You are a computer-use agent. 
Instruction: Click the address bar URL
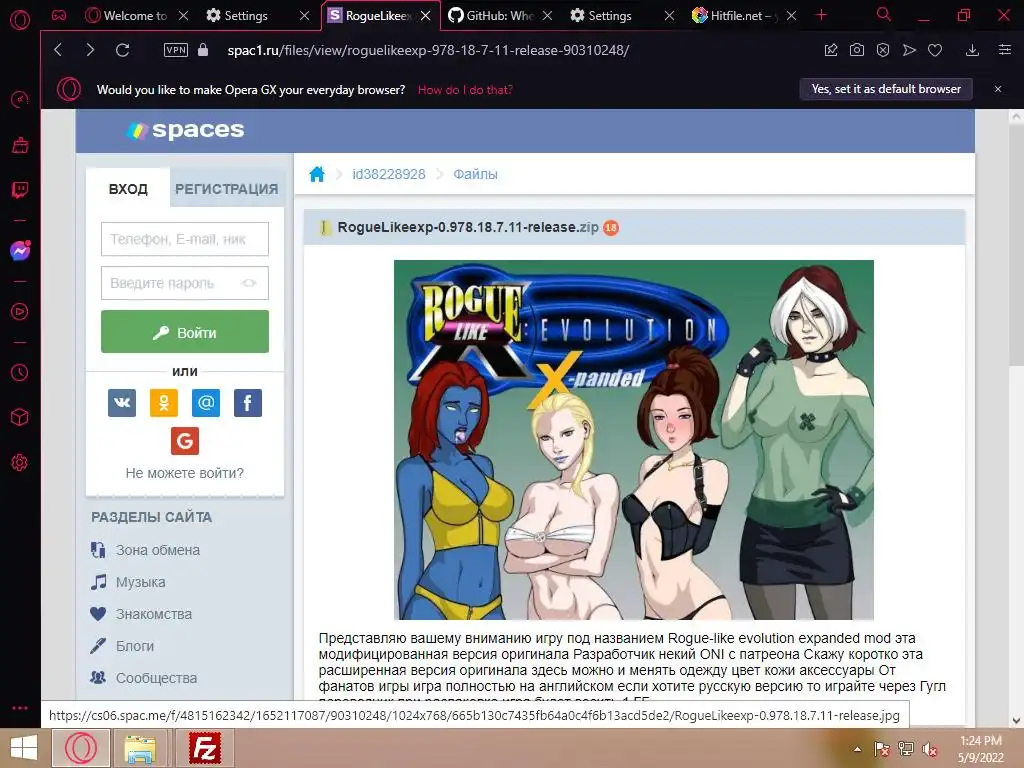pyautogui.click(x=428, y=50)
